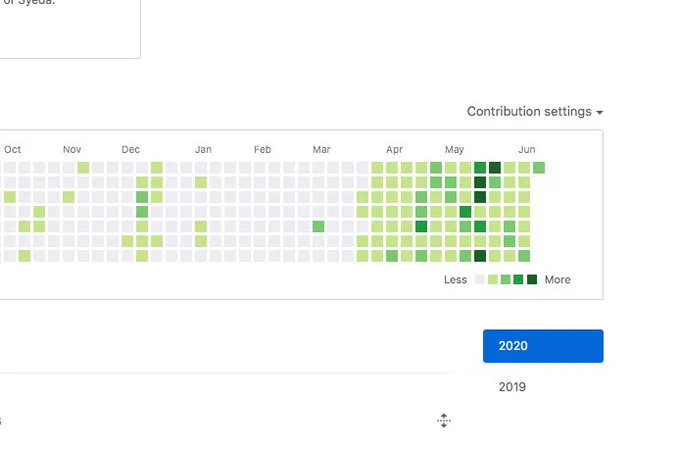Click the 'Feb' month label

click(262, 150)
